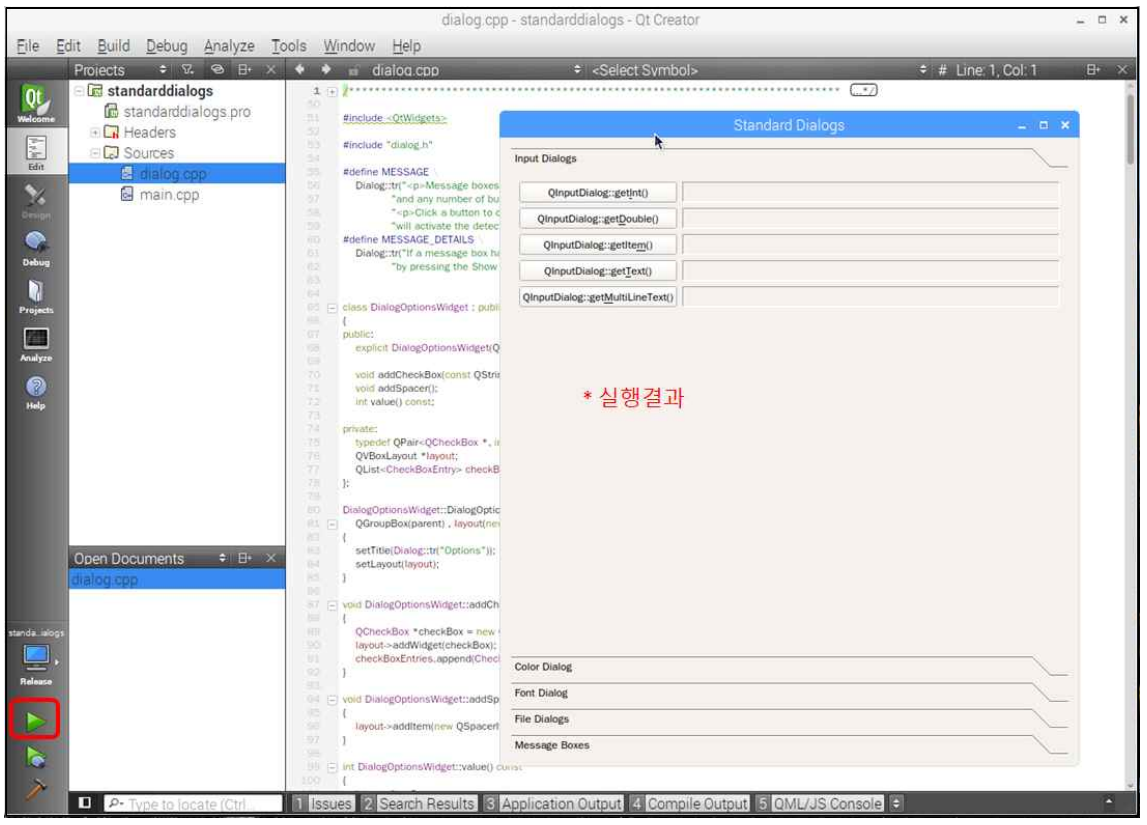
Task: Start debugging with the debug run button
Action: [34, 757]
